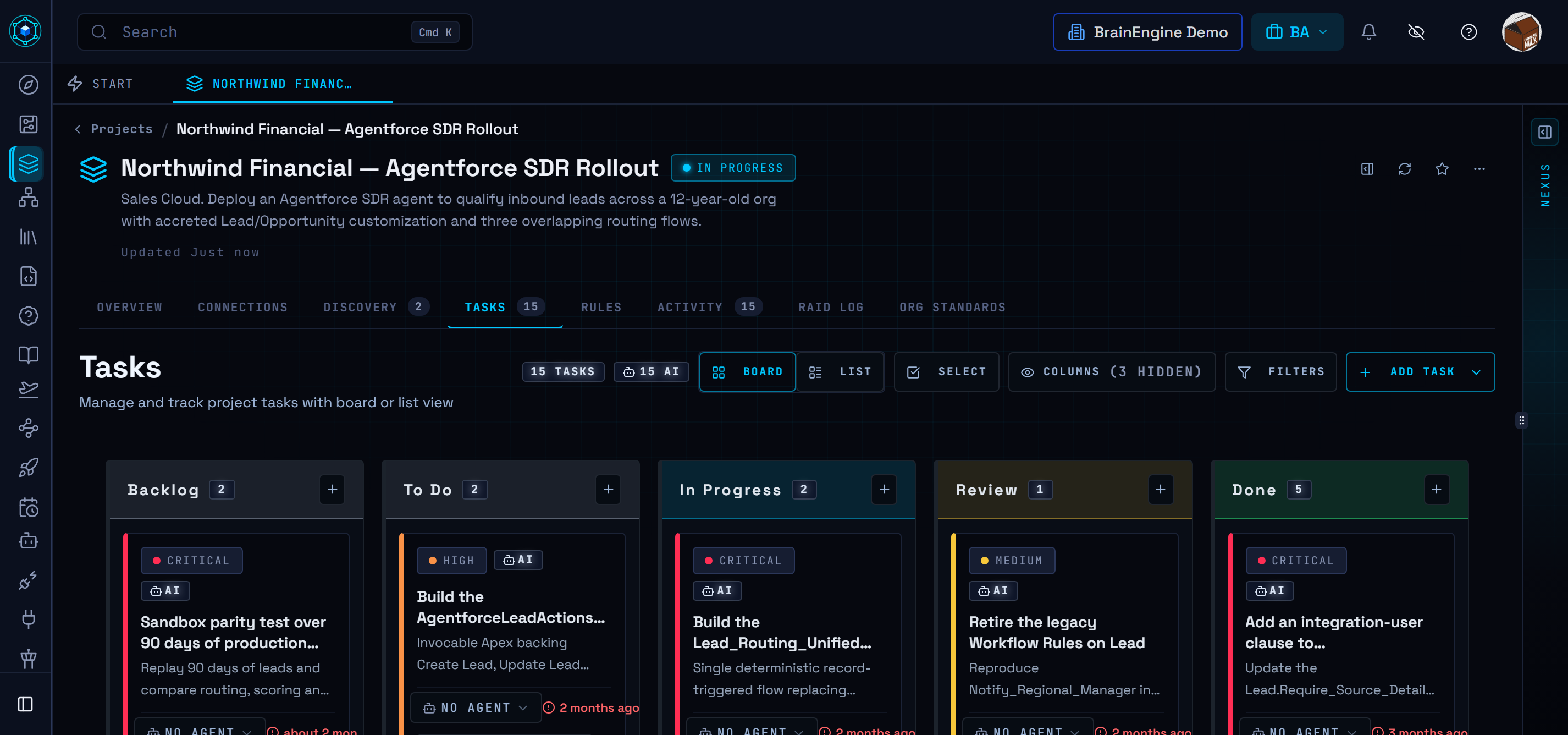1568x735 pixels.
Task: Click the BrainEngine Demo organization button
Action: point(1147,32)
